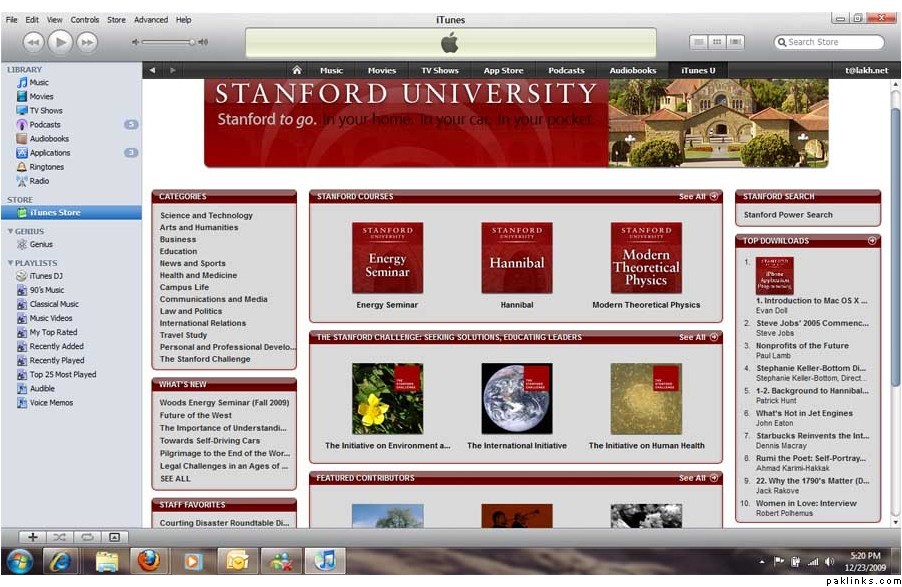
Task: Open the Windows Start button
Action: [x=20, y=561]
